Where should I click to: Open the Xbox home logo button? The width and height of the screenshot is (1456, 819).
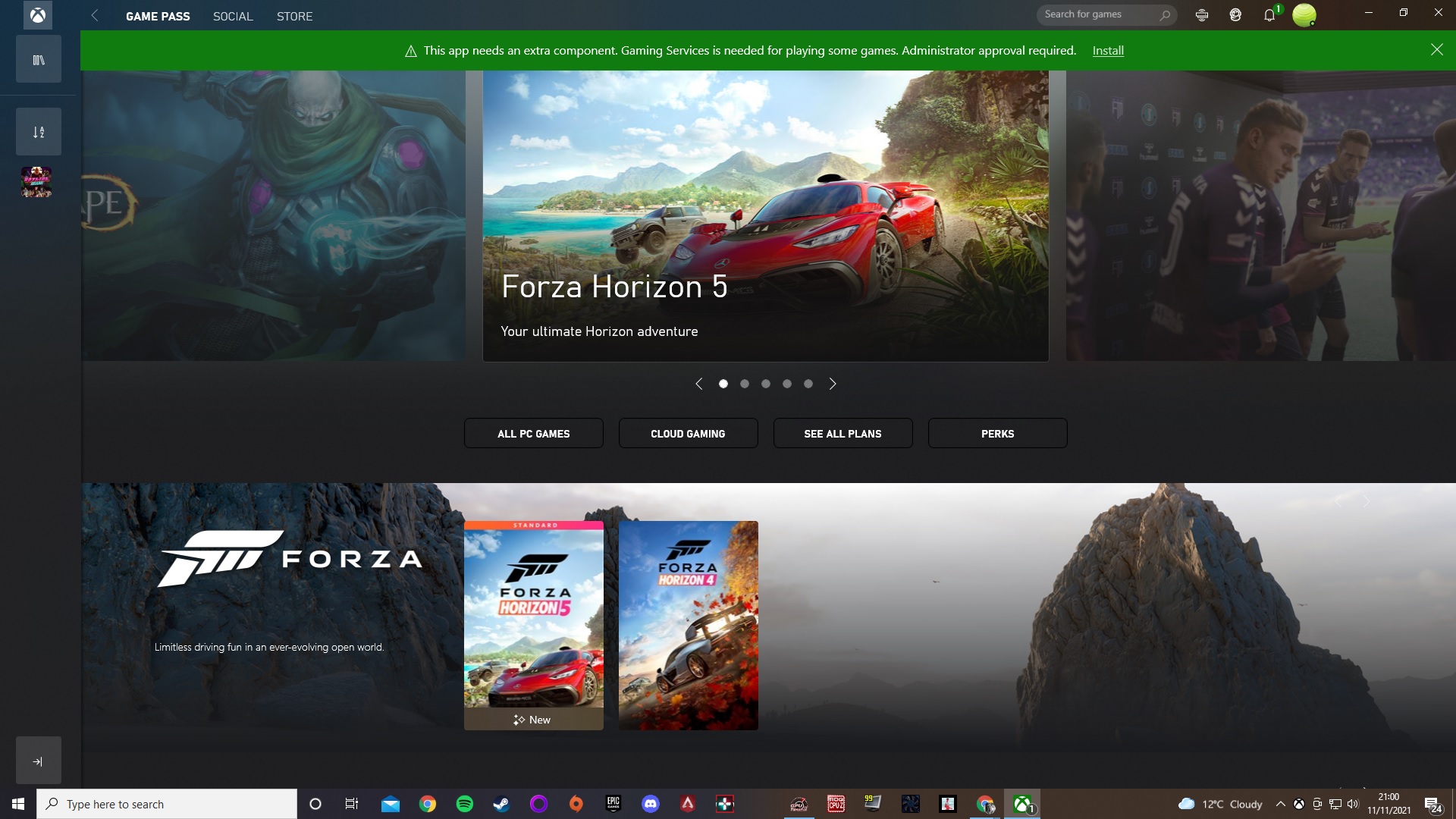[x=37, y=15]
